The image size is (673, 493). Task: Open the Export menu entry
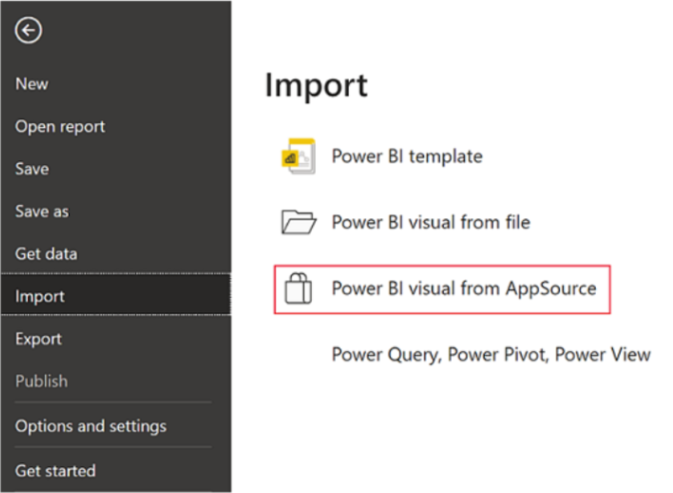point(39,339)
